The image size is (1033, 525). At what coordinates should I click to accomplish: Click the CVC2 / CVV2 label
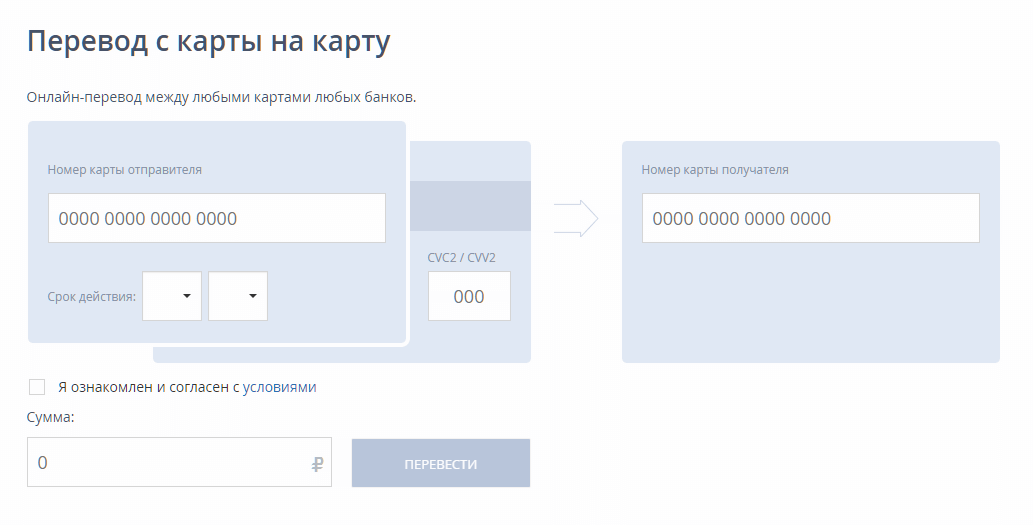pyautogui.click(x=462, y=258)
